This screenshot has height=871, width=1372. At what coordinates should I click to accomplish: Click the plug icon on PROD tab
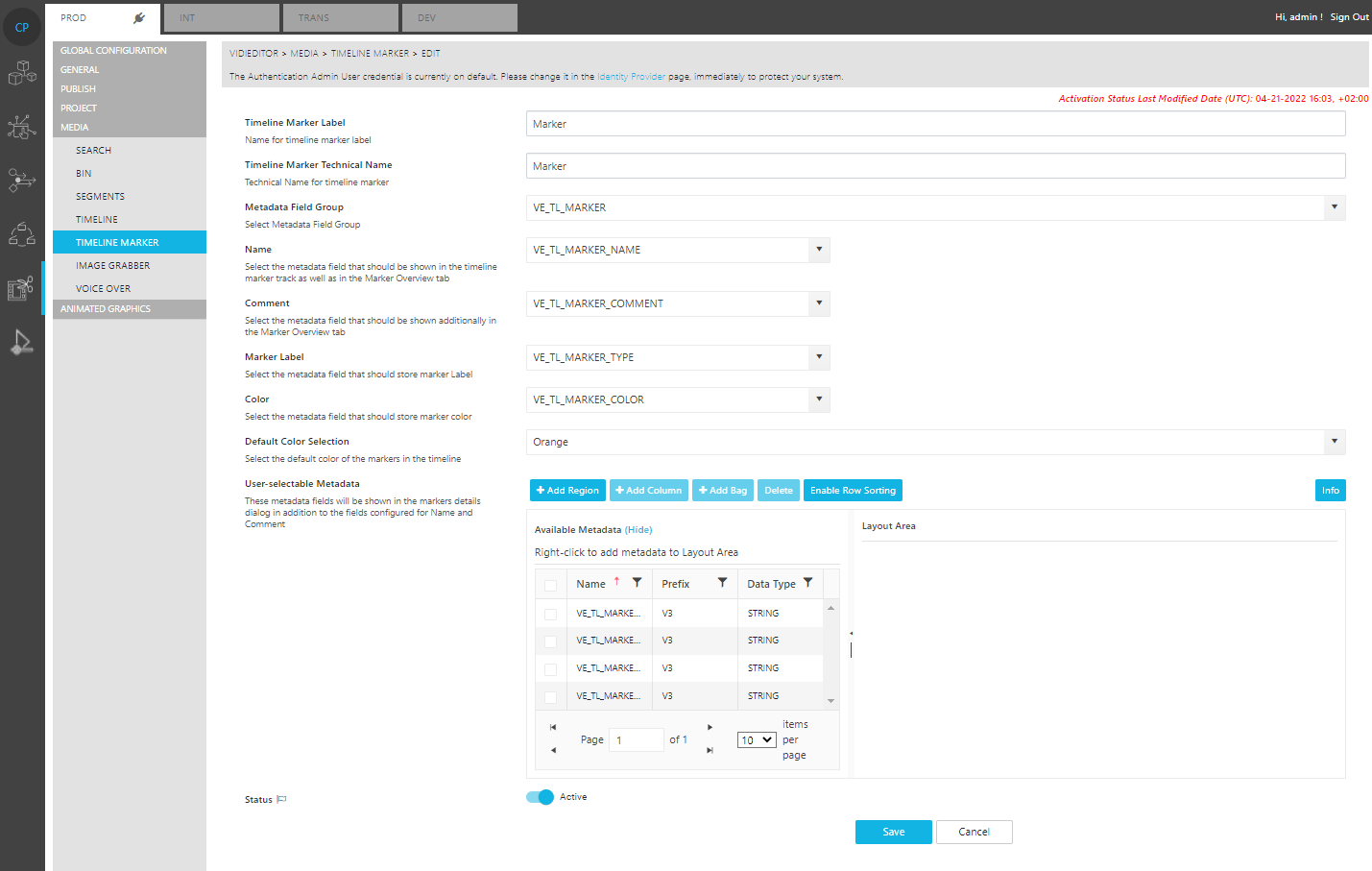[x=139, y=18]
